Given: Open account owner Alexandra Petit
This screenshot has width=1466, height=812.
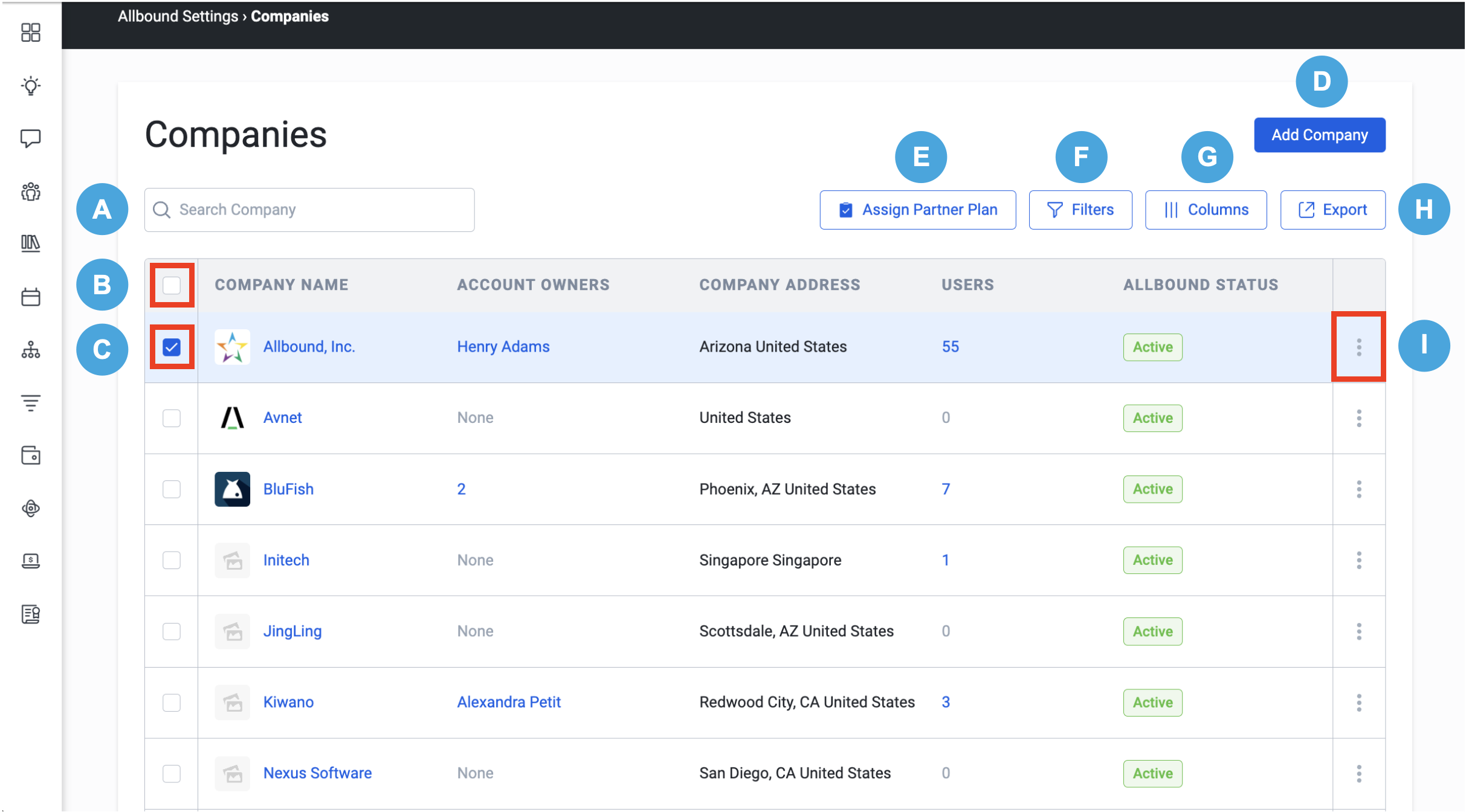Looking at the screenshot, I should point(509,702).
